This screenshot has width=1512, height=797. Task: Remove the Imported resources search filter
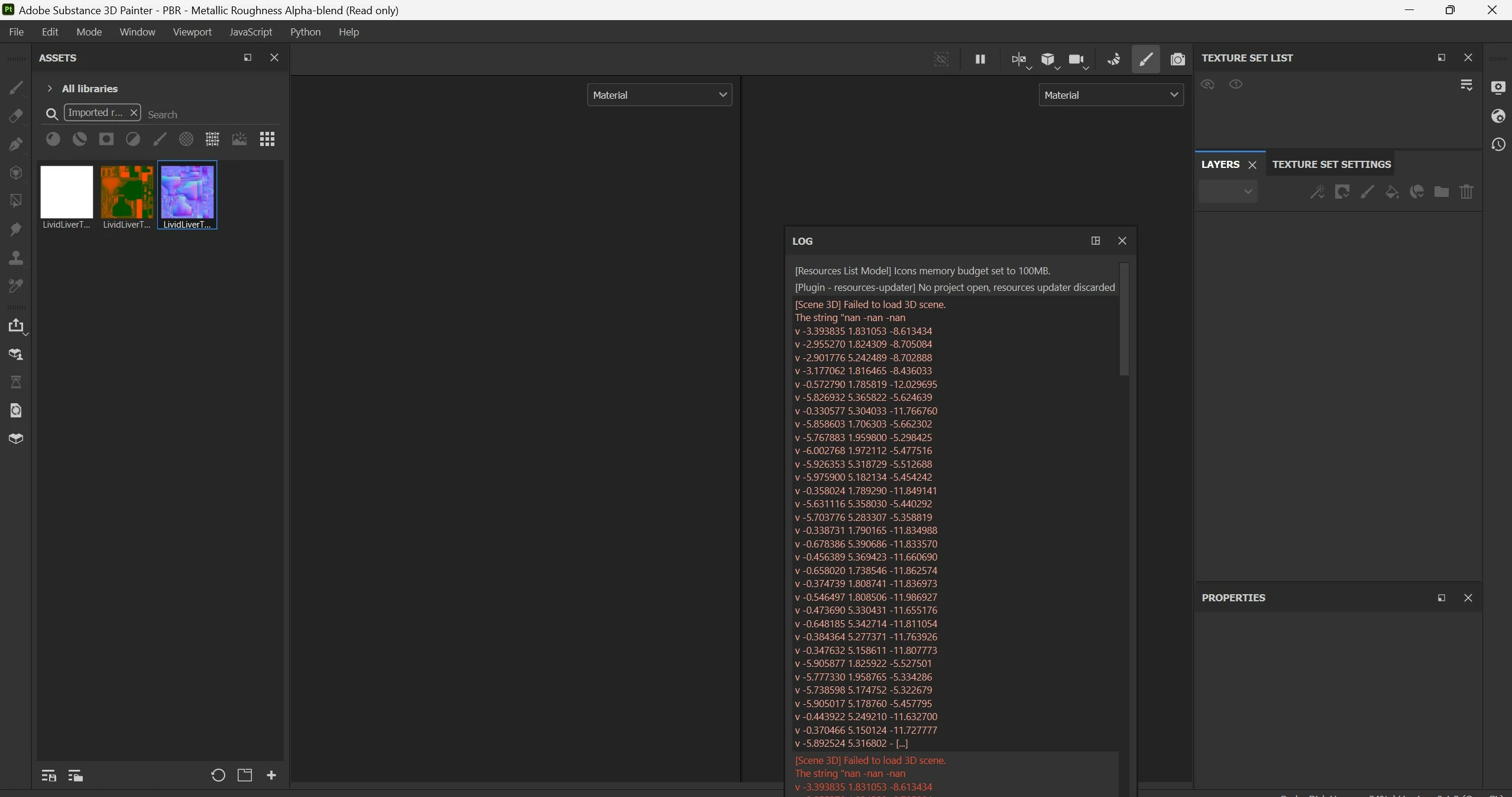tap(134, 112)
